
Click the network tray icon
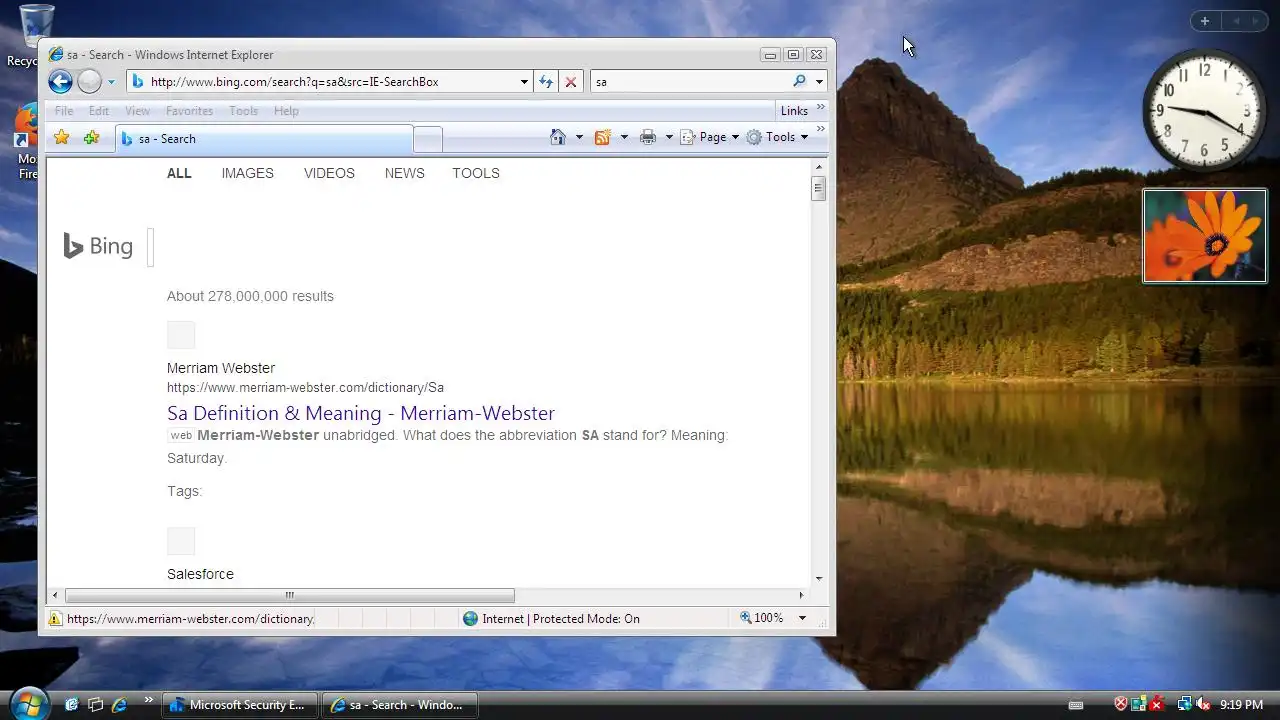pos(1184,705)
